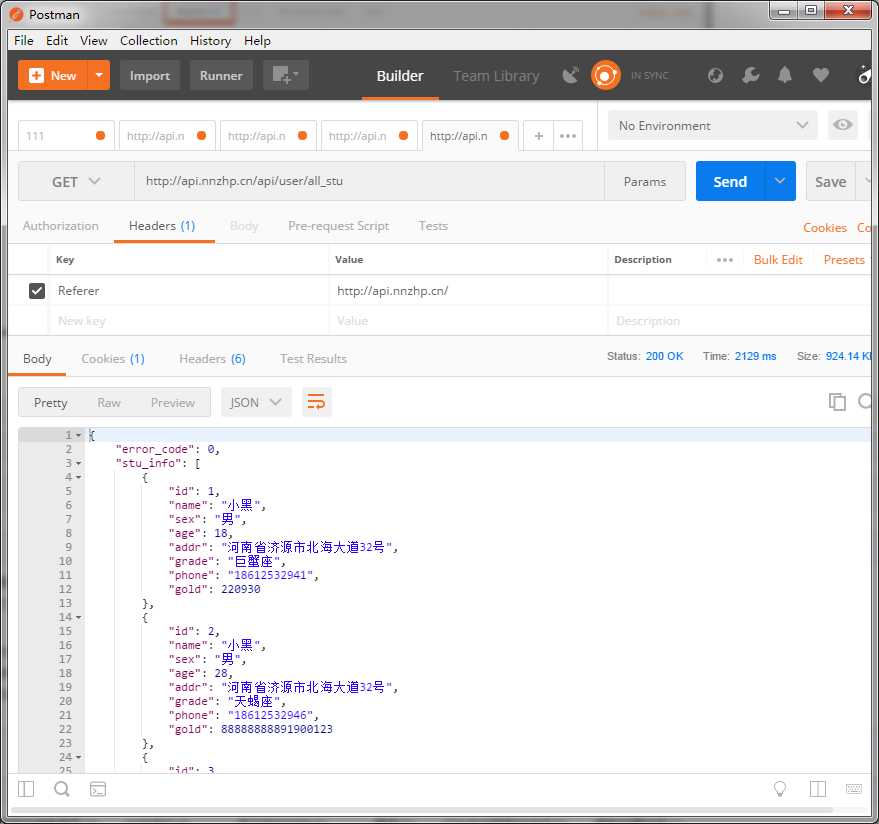
Task: Toggle sidebar icon at bottom left
Action: coord(26,789)
